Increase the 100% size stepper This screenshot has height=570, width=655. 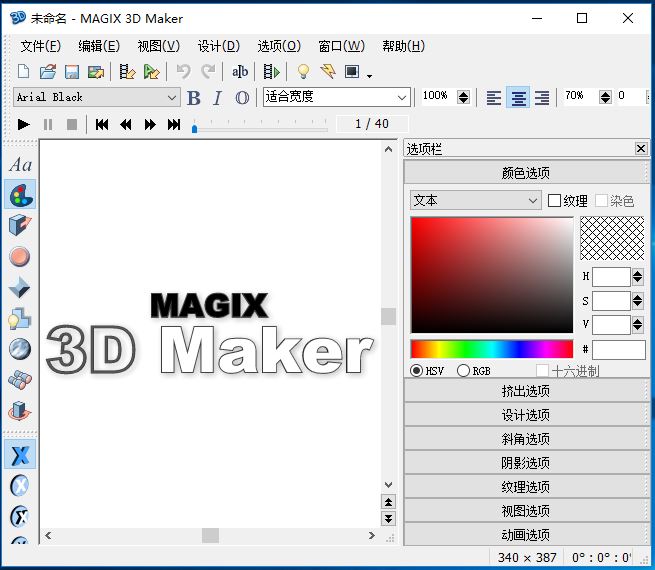pos(463,94)
